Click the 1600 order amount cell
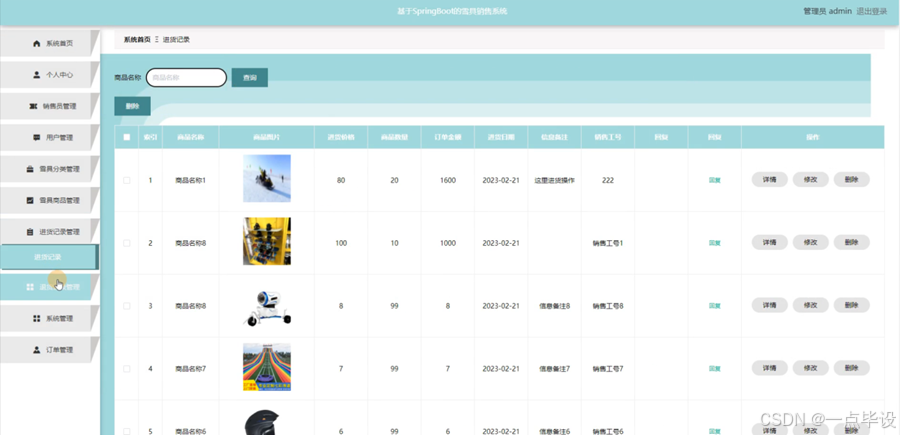 (448, 180)
